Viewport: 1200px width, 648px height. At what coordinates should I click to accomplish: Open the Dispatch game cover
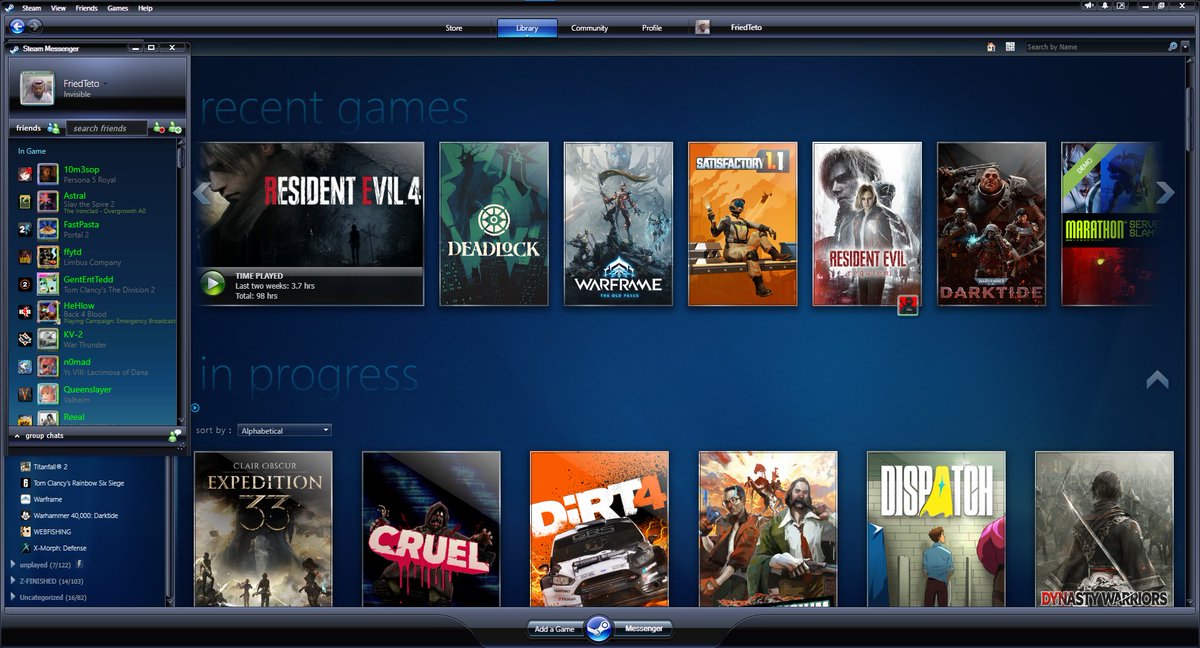click(x=936, y=529)
